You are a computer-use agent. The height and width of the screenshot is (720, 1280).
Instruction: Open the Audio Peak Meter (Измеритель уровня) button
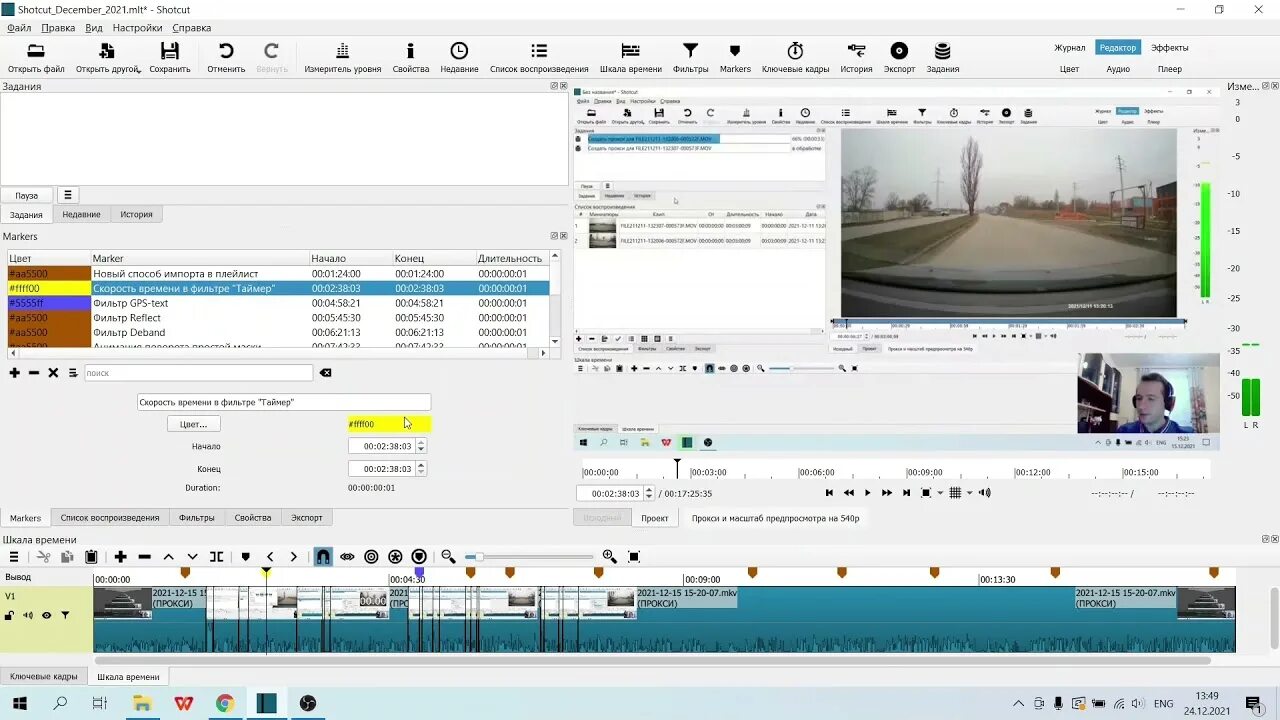coord(343,58)
